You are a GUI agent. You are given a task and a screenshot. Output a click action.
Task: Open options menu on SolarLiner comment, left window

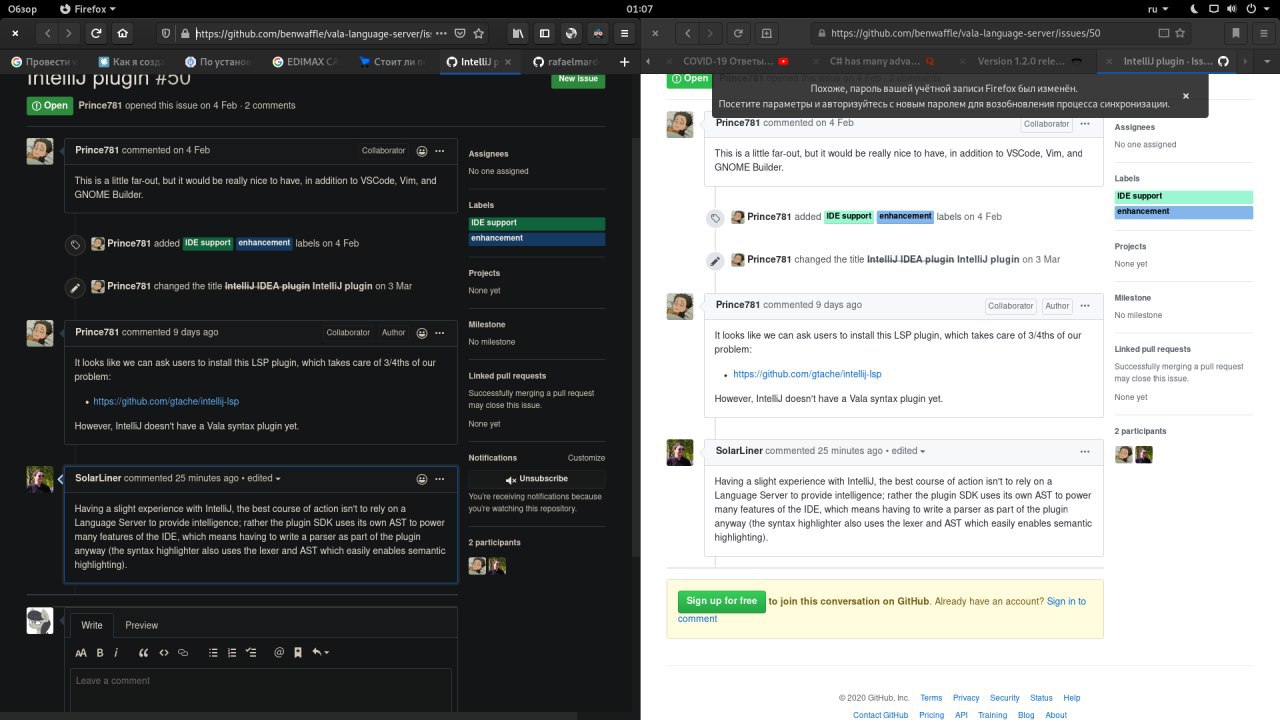pos(439,479)
